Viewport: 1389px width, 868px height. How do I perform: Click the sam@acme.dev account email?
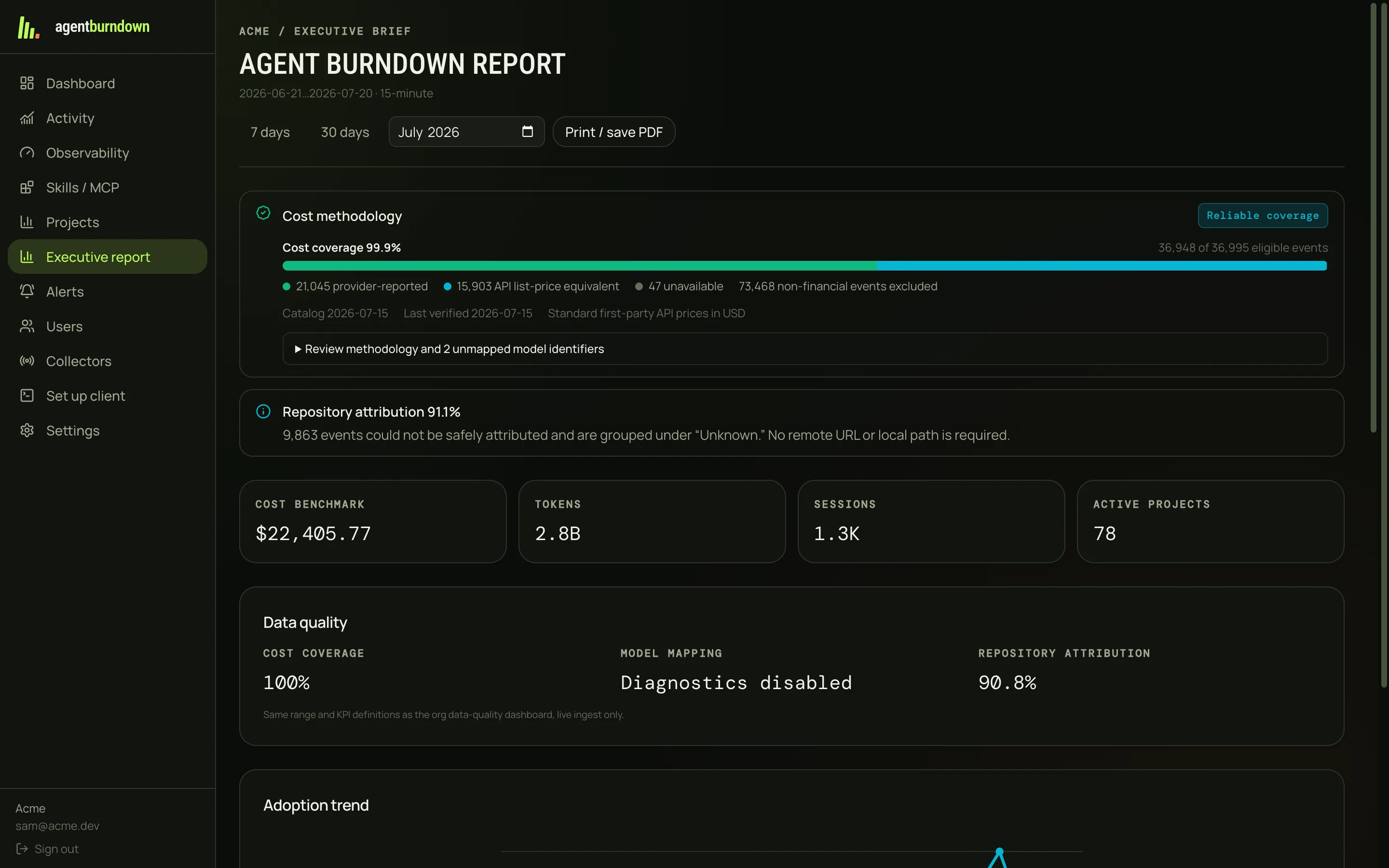coord(57,826)
